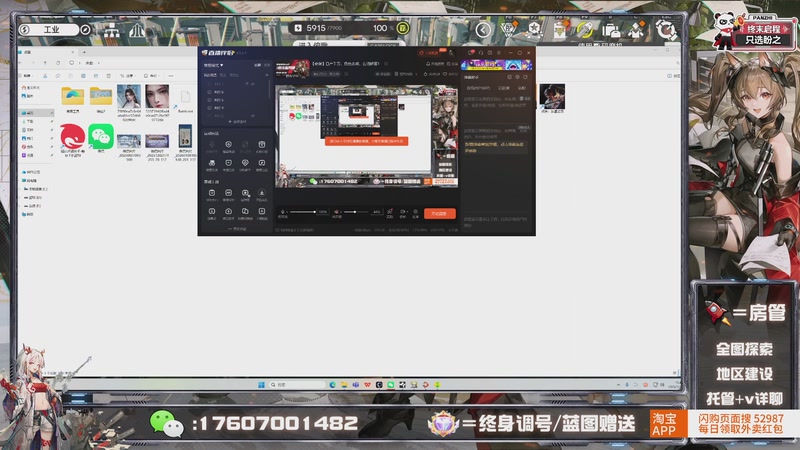The image size is (800, 450).
Task: Click the user avatar in streaming app title bar
Action: 451,53
